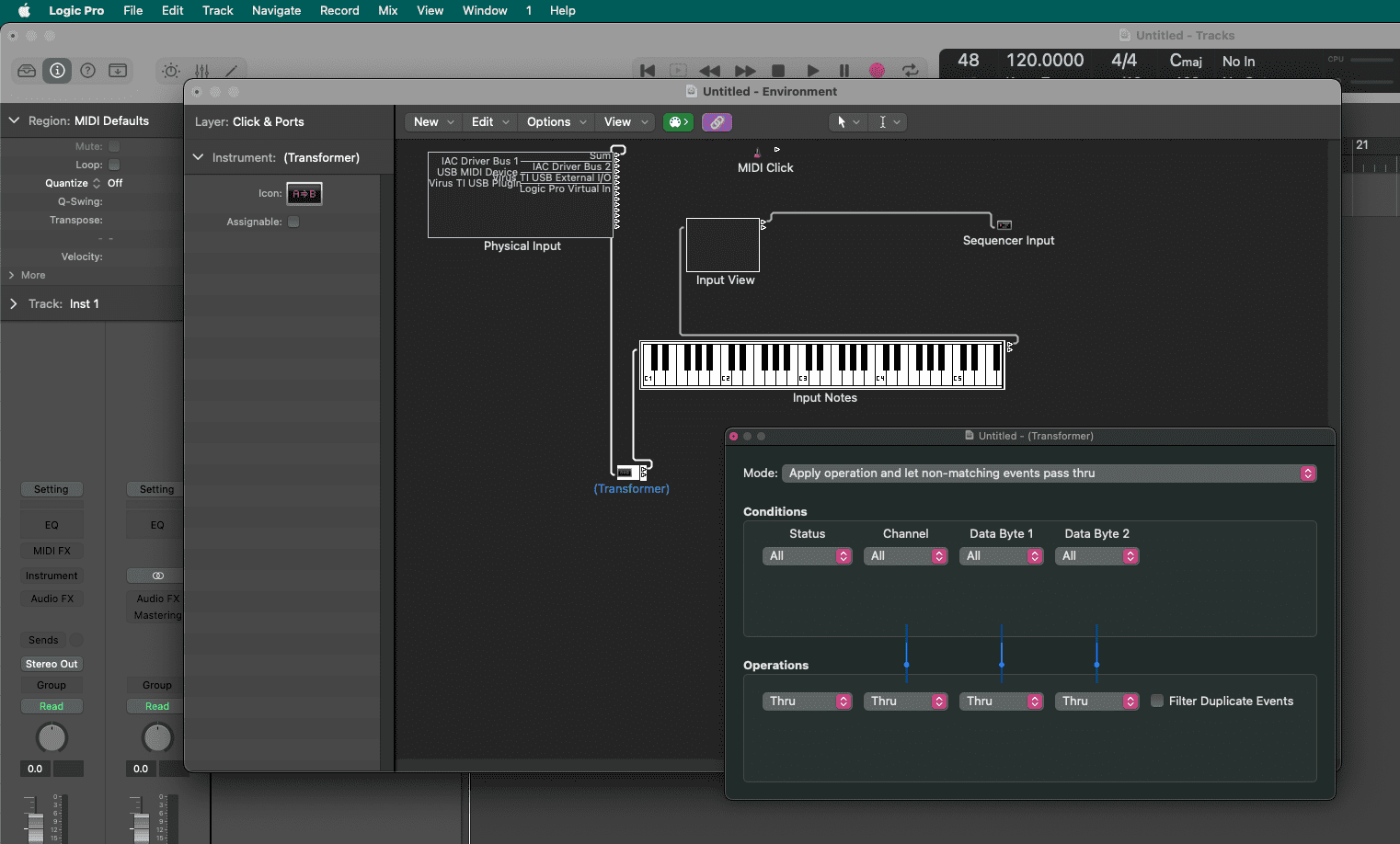Collapse the Region MIDI Defaults section
Screen dimensions: 1400x844
point(14,120)
